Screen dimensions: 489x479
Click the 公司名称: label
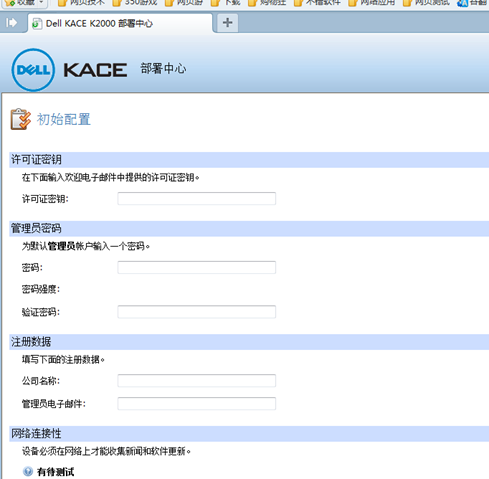click(x=41, y=381)
